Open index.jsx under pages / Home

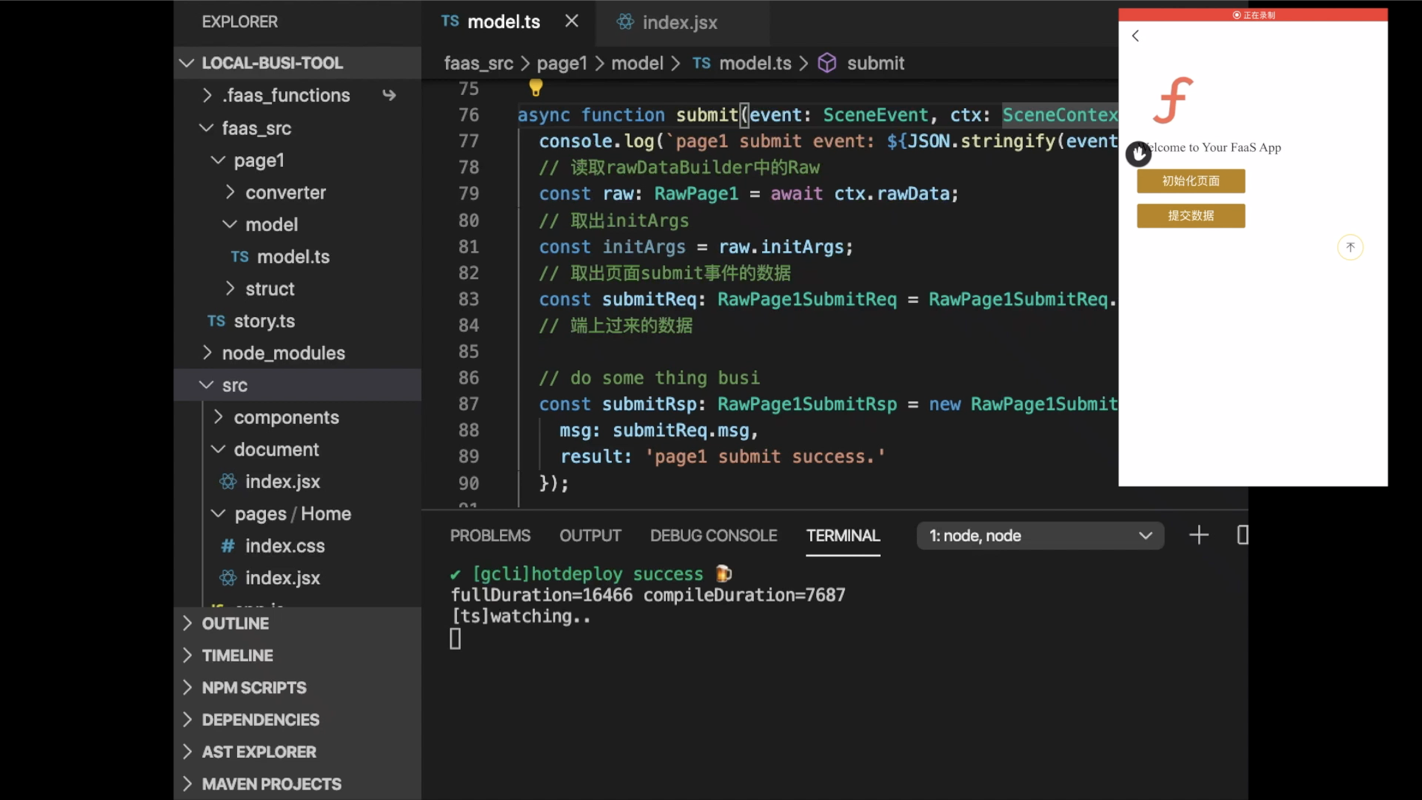(283, 578)
